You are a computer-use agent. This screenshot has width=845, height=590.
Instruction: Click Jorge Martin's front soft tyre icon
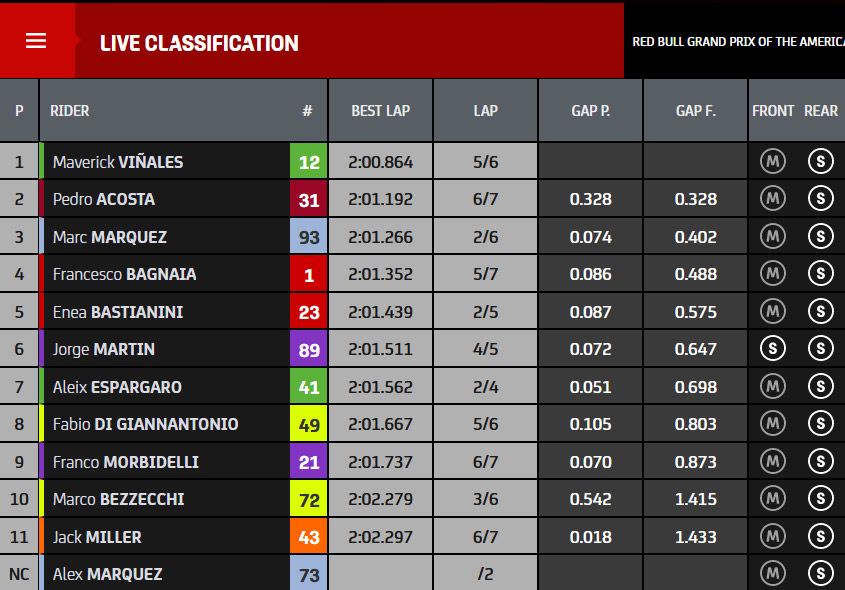point(773,349)
